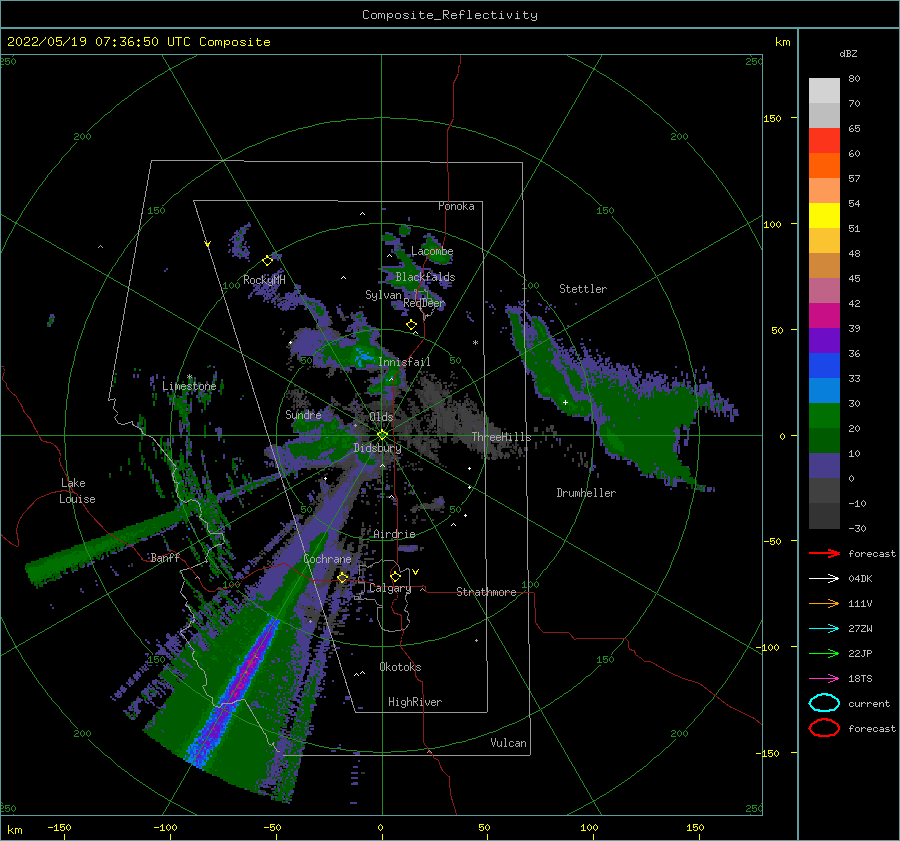Screen dimensions: 900x841
Task: Click the Limestone label
Action: point(189,386)
